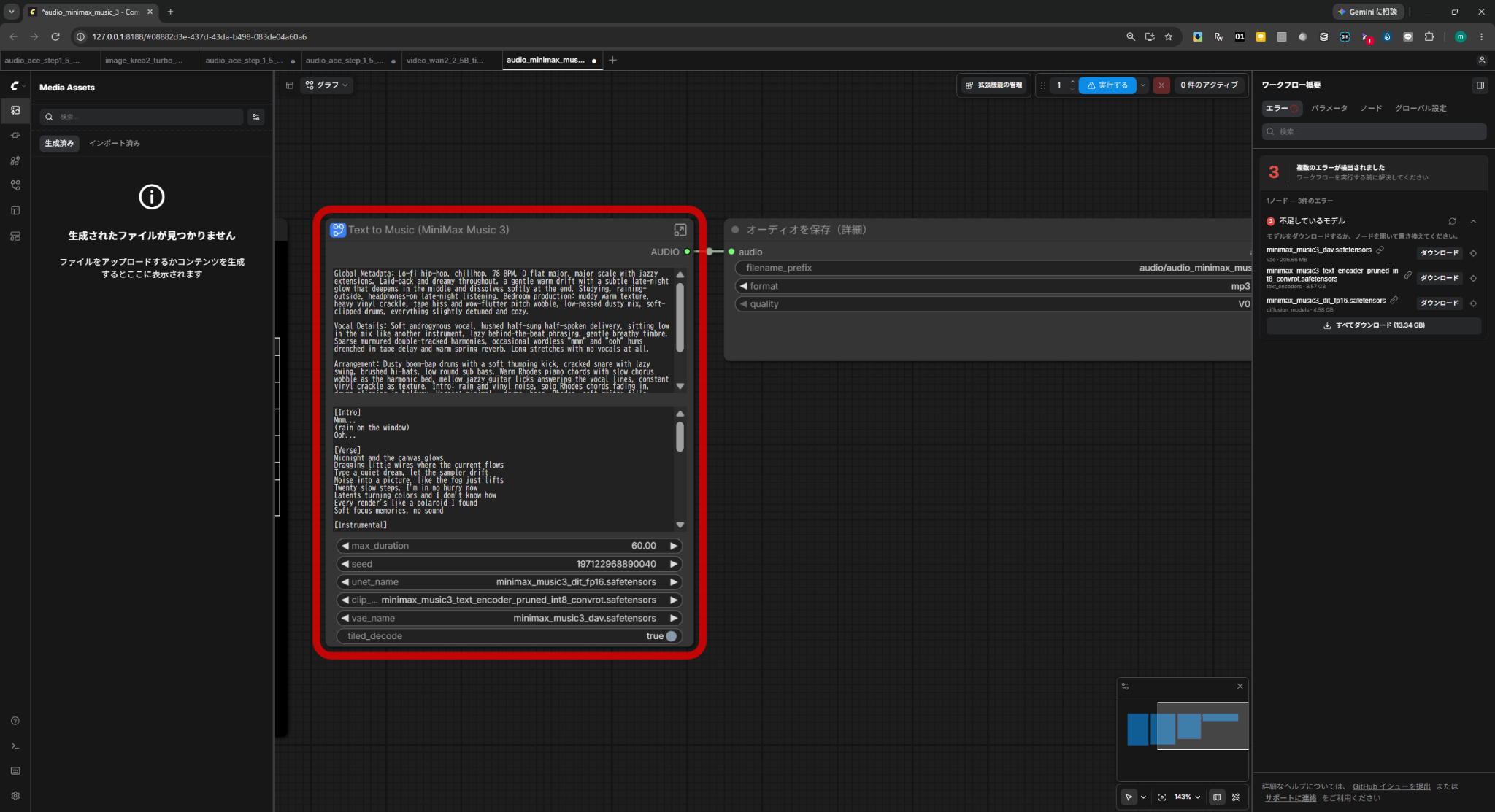Open the workflows sidebar icon
This screenshot has height=812, width=1495.
(15, 185)
